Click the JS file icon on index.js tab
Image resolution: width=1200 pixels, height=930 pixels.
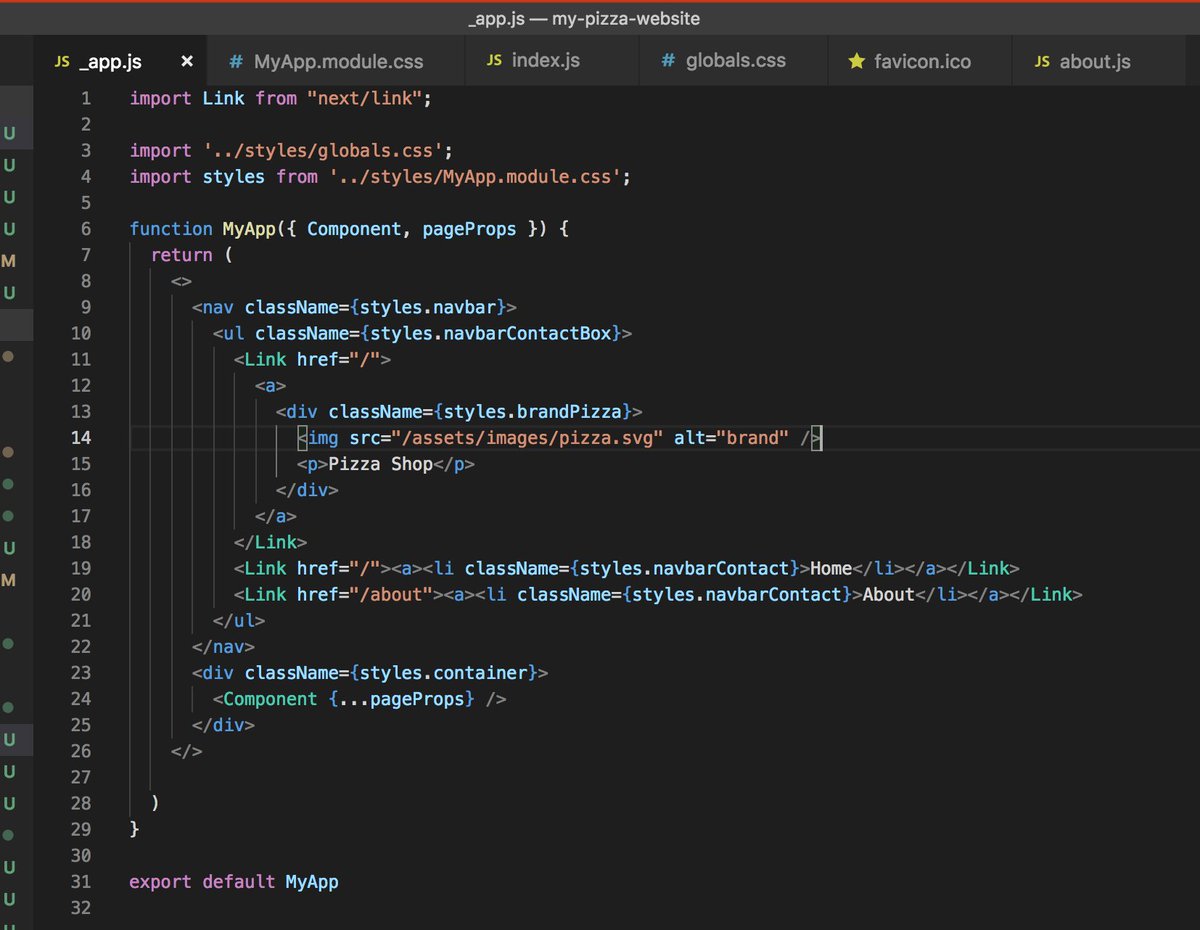point(494,61)
